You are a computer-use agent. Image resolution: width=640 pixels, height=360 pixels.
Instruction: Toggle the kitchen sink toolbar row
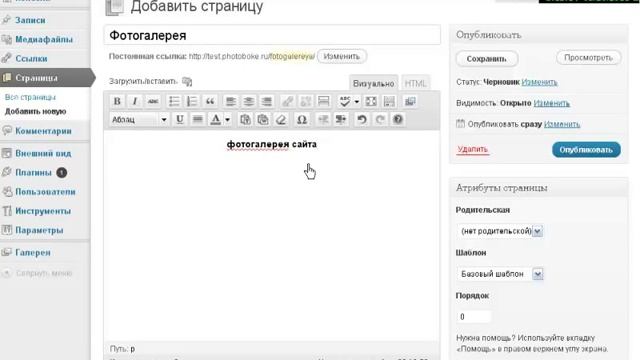[x=389, y=101]
